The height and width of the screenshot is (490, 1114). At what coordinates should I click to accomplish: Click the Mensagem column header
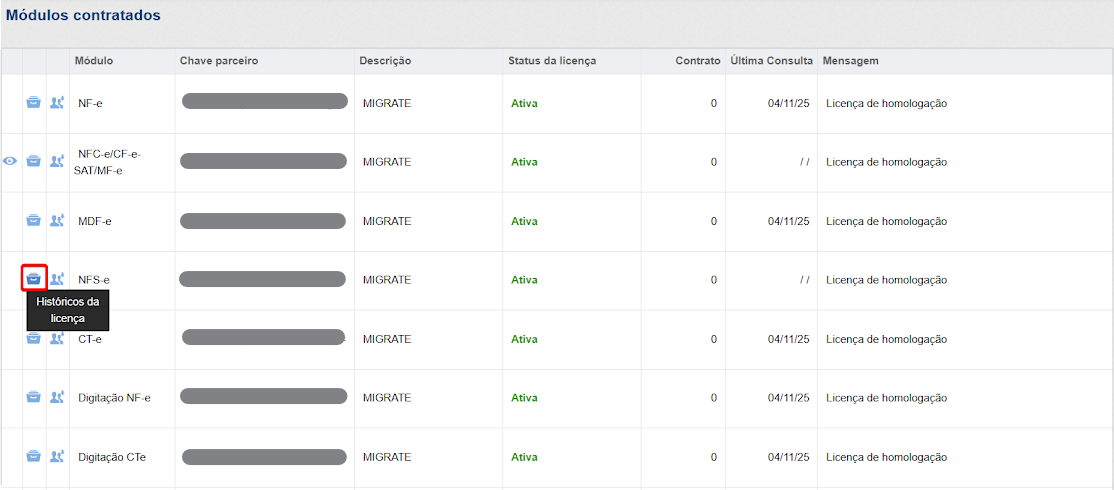[850, 61]
